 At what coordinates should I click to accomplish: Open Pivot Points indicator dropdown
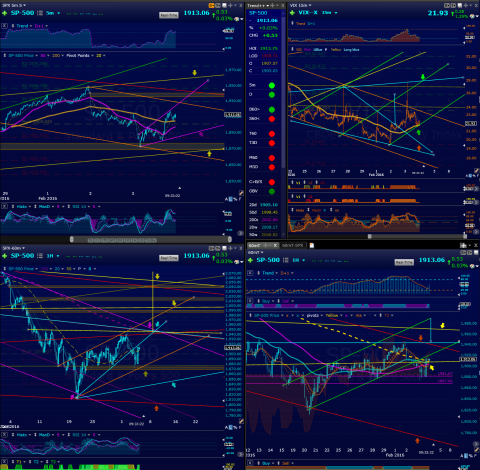click(x=93, y=55)
